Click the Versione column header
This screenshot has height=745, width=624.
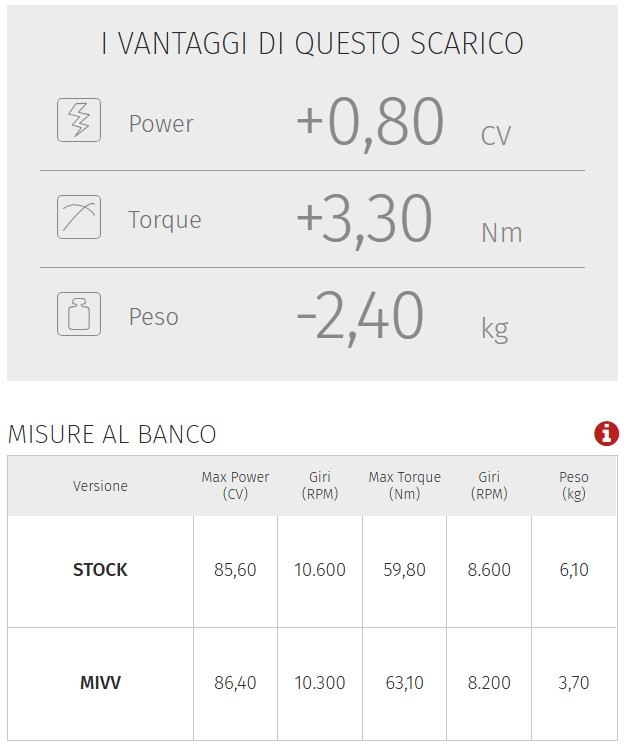(x=100, y=486)
